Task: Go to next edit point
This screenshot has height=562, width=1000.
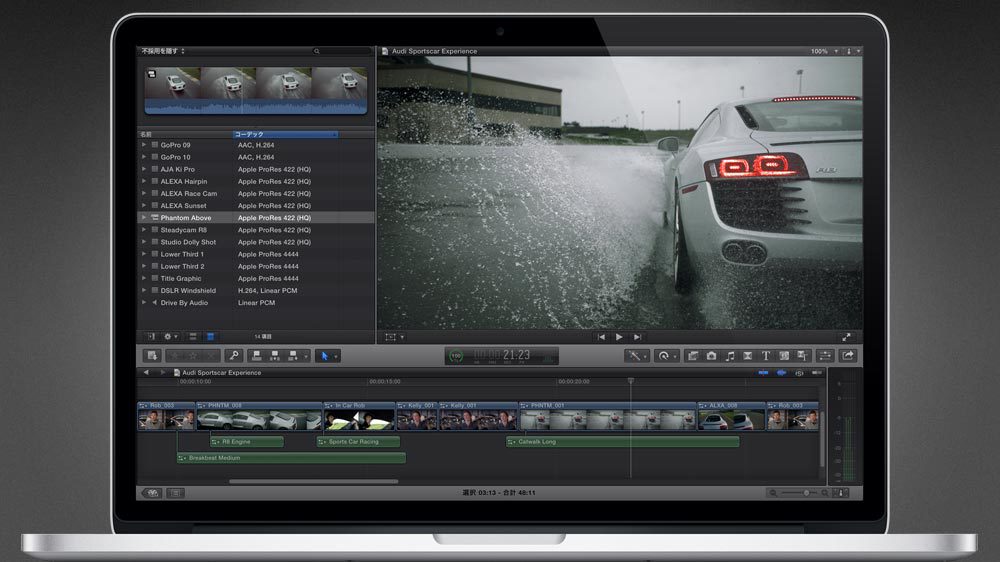Action: pos(636,337)
